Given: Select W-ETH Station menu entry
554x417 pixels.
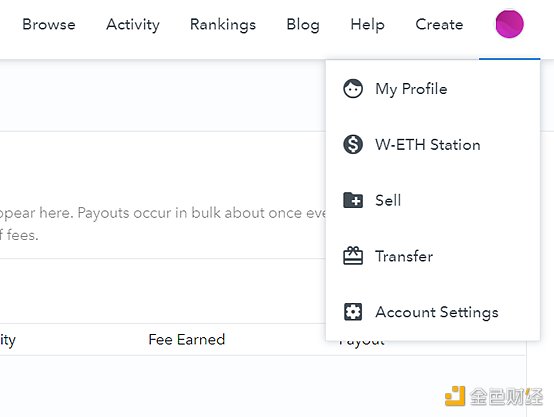Looking at the screenshot, I should 428,145.
